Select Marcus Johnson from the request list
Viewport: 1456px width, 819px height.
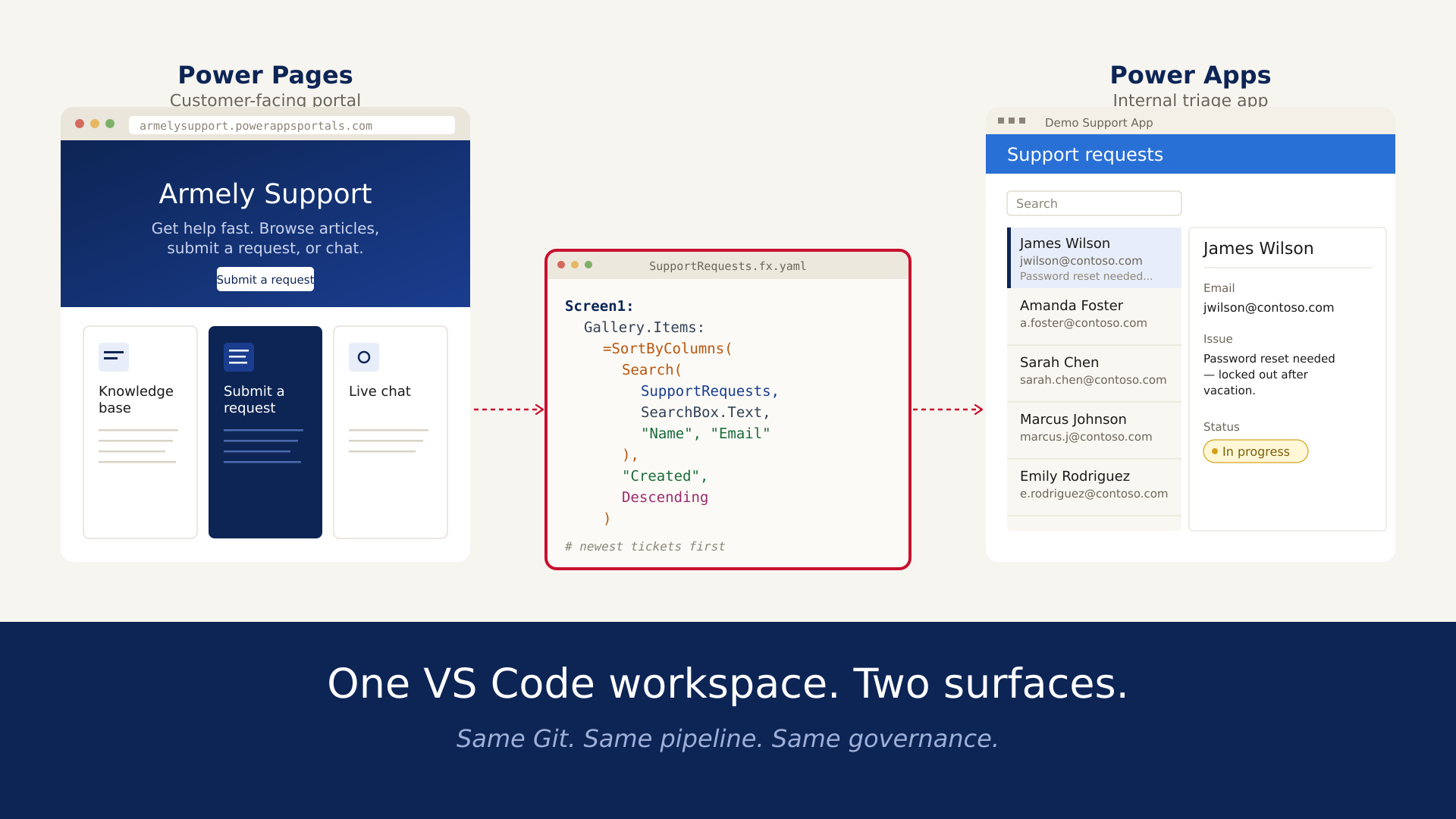pos(1094,427)
